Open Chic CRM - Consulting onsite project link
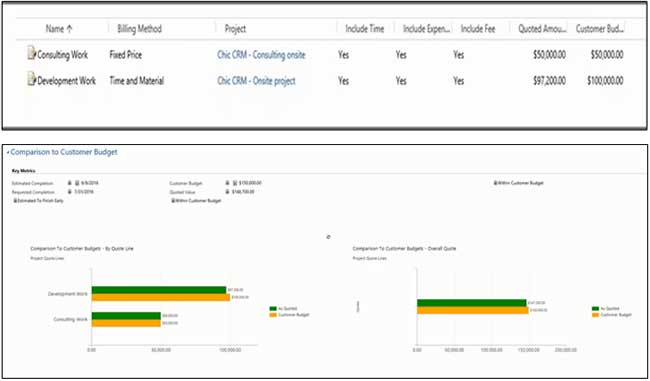Image resolution: width=650 pixels, height=381 pixels. [x=261, y=55]
